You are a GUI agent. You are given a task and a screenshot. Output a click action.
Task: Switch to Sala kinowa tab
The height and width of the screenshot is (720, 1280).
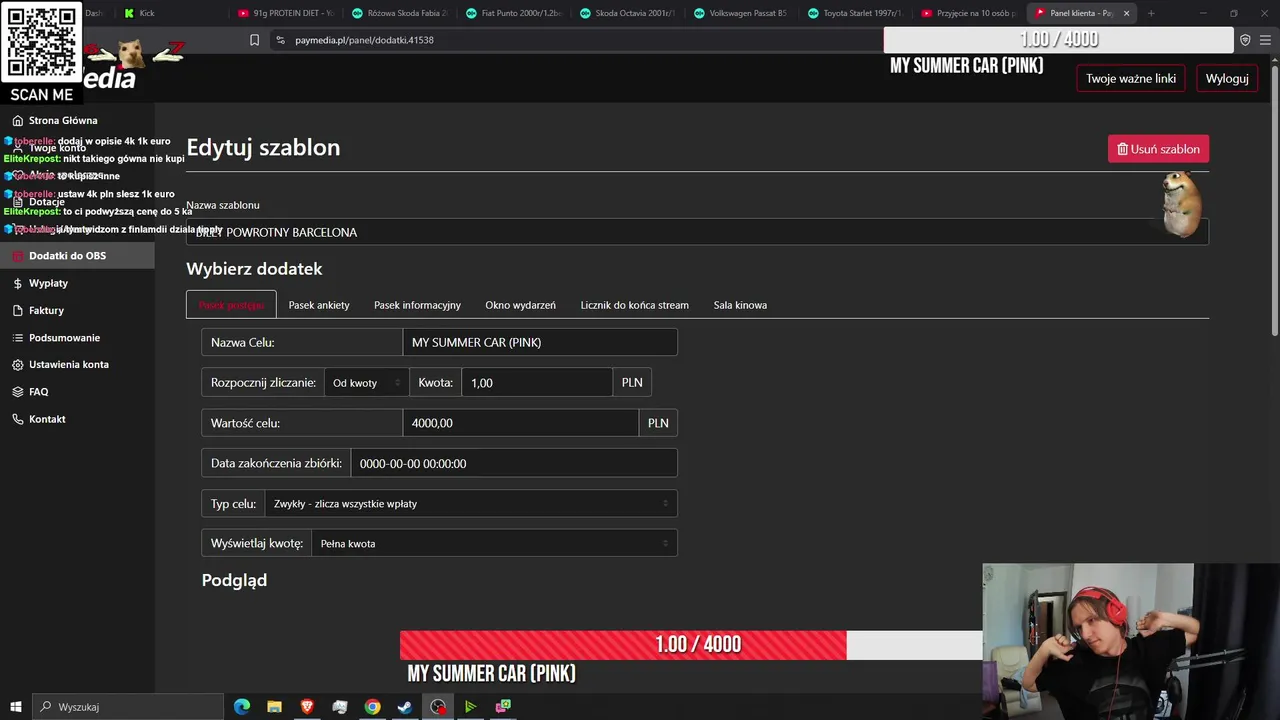coord(740,305)
